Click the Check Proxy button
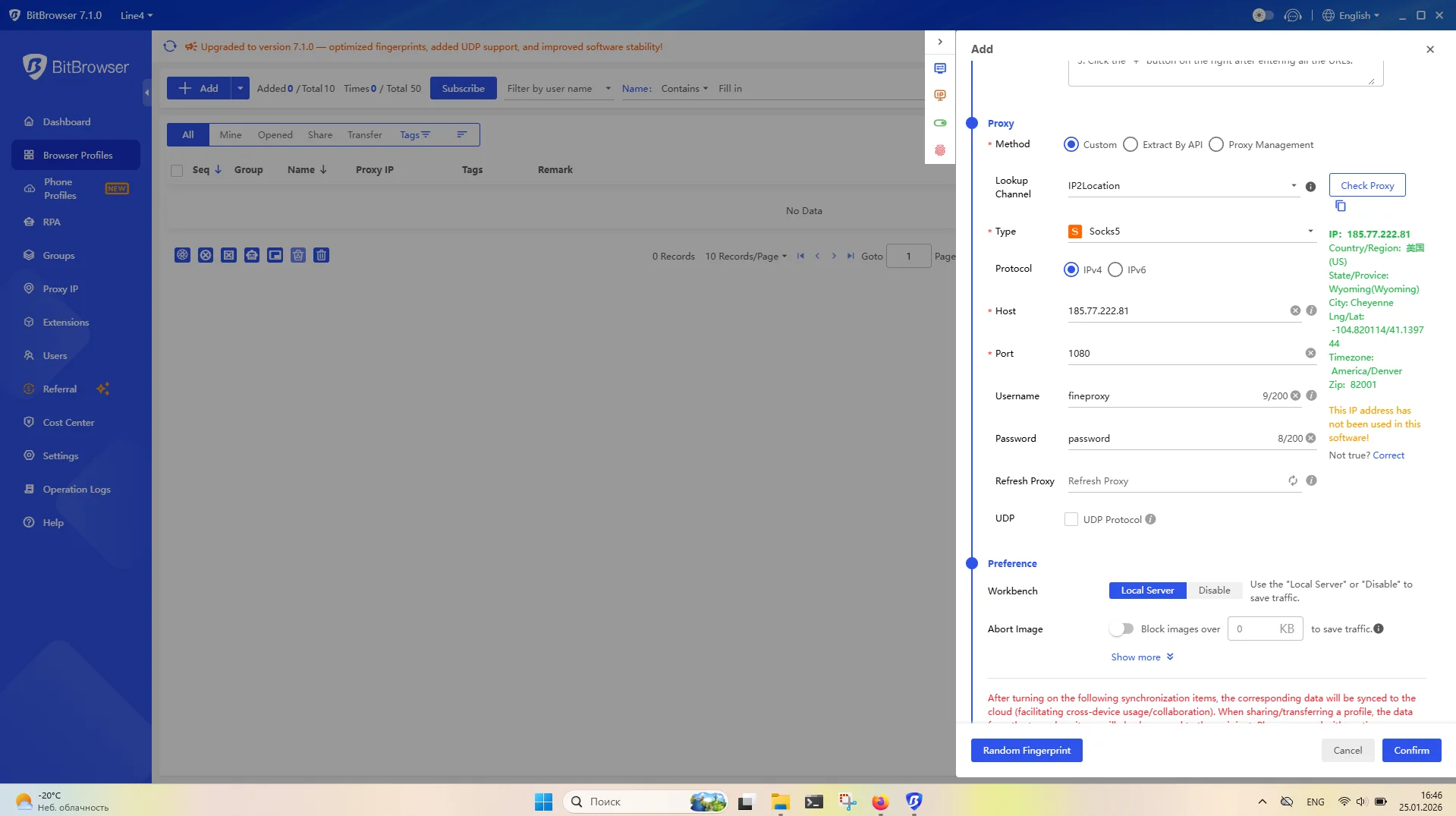Screen dimensions: 1456x816 (x=1367, y=185)
